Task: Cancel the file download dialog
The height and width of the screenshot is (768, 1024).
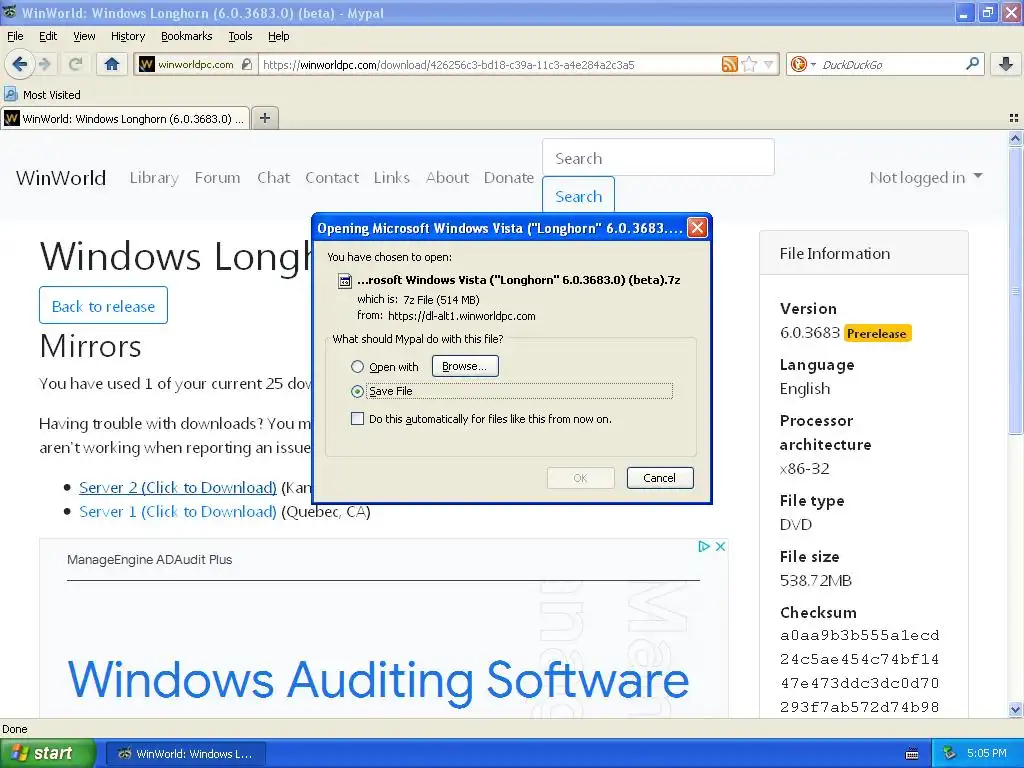Action: click(x=660, y=478)
